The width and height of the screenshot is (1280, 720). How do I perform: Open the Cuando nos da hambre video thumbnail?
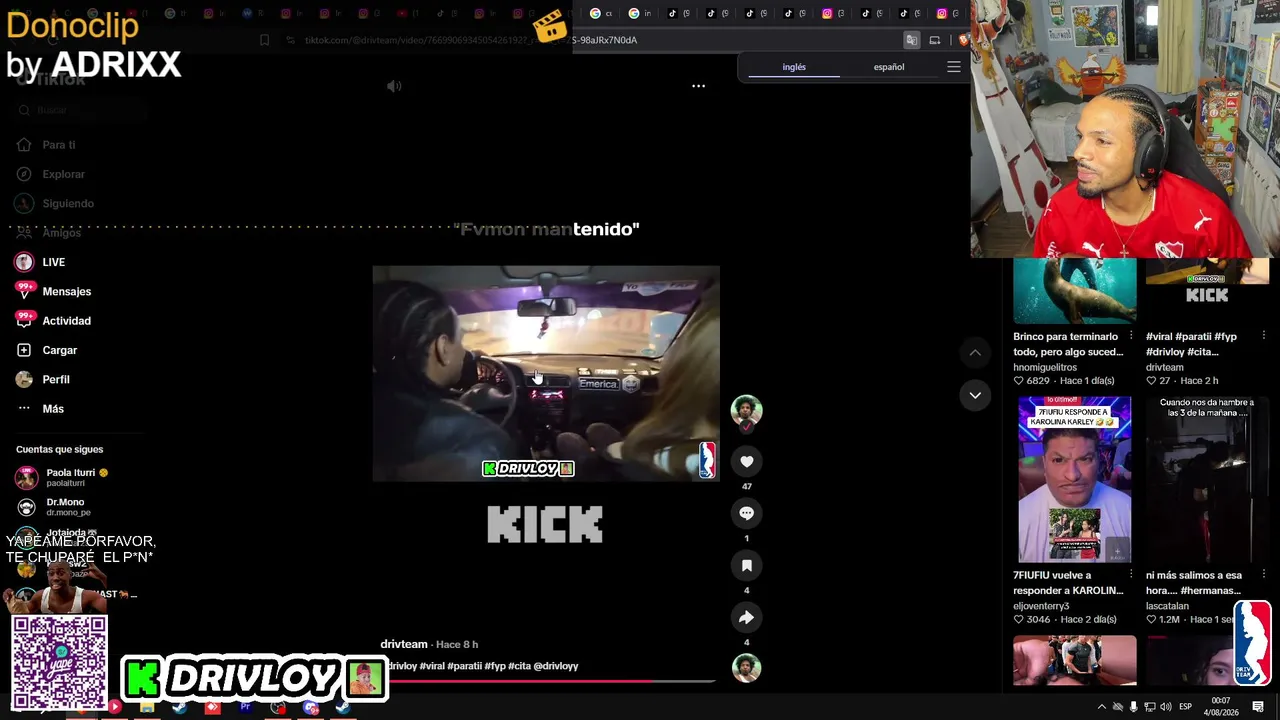[1207, 480]
